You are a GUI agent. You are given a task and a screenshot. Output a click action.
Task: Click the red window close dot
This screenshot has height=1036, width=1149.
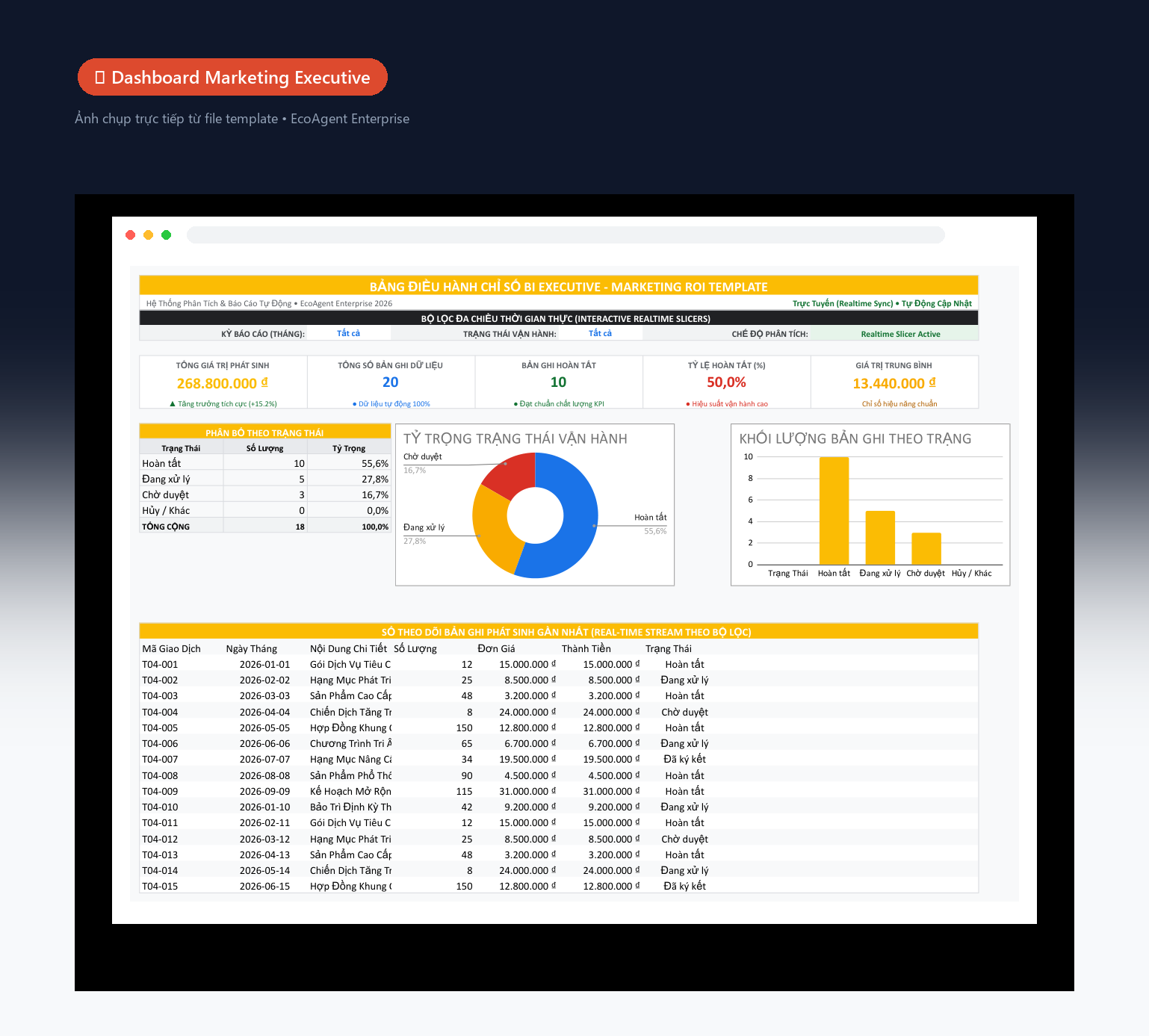[131, 235]
